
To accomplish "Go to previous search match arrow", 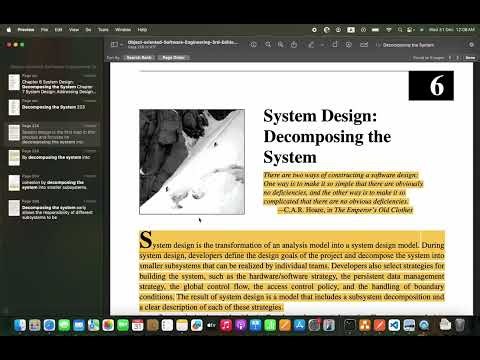I will (450, 58).
